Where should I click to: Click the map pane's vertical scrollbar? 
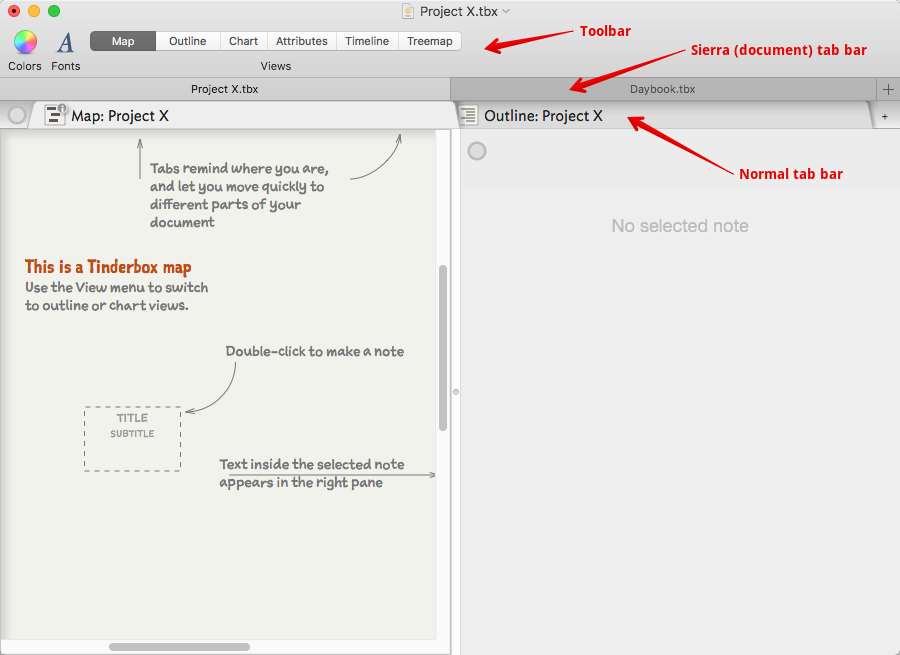point(443,347)
